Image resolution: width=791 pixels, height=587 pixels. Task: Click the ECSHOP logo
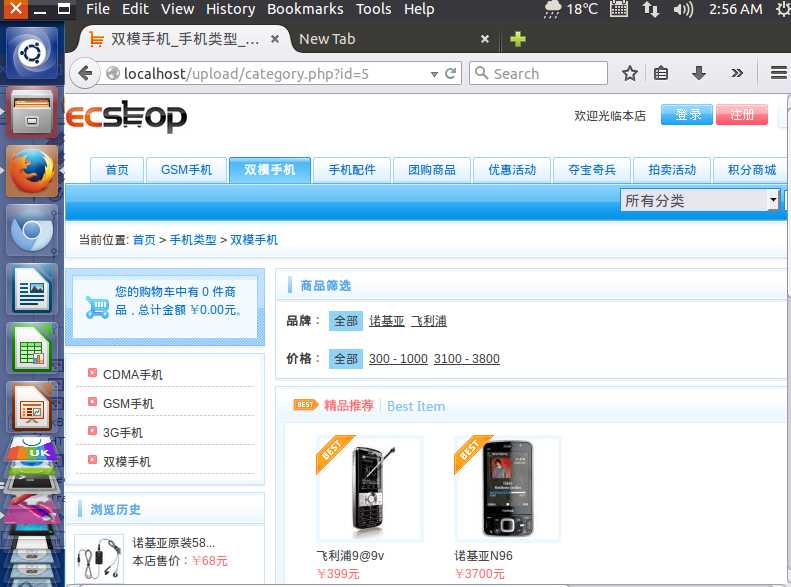pos(127,116)
